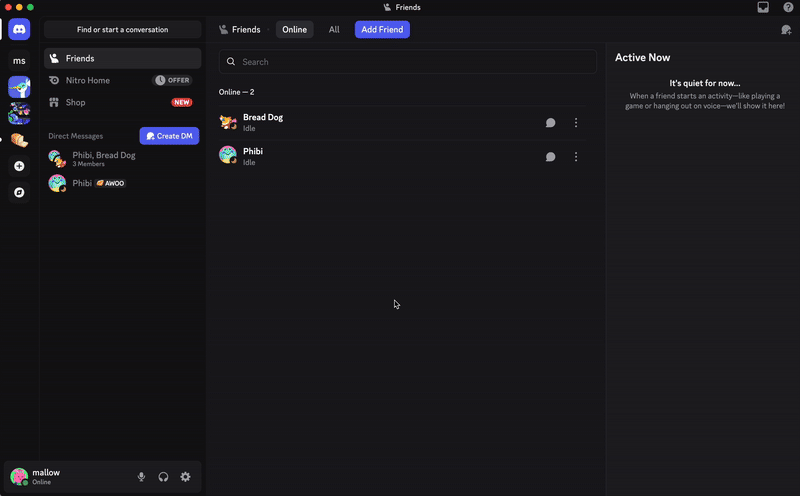Click Add a Server plus icon
Viewport: 800px width, 496px height.
[x=19, y=166]
